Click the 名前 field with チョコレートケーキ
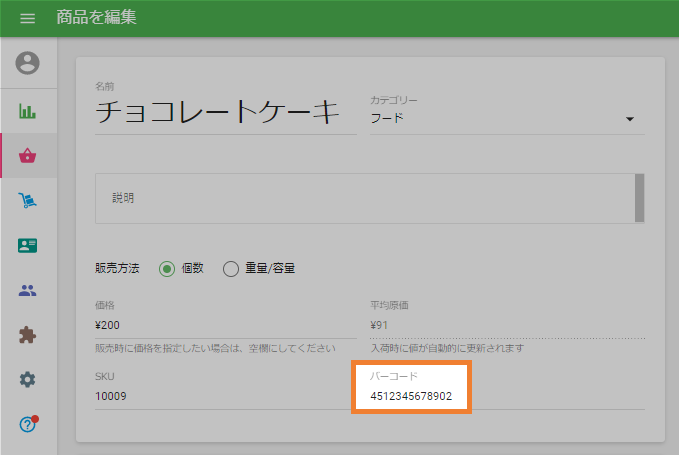The image size is (679, 455). click(225, 113)
